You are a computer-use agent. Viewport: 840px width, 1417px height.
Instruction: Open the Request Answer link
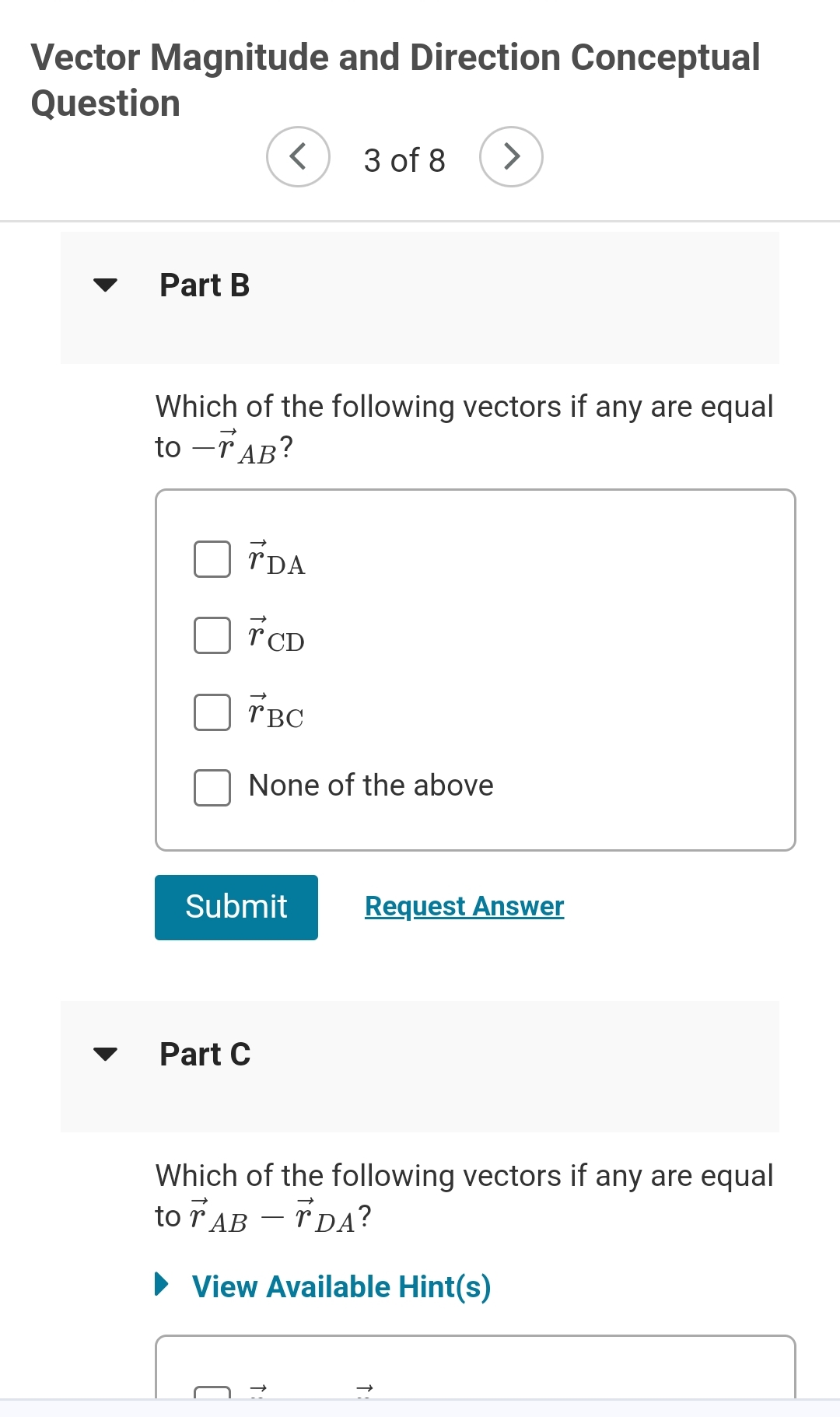click(464, 905)
